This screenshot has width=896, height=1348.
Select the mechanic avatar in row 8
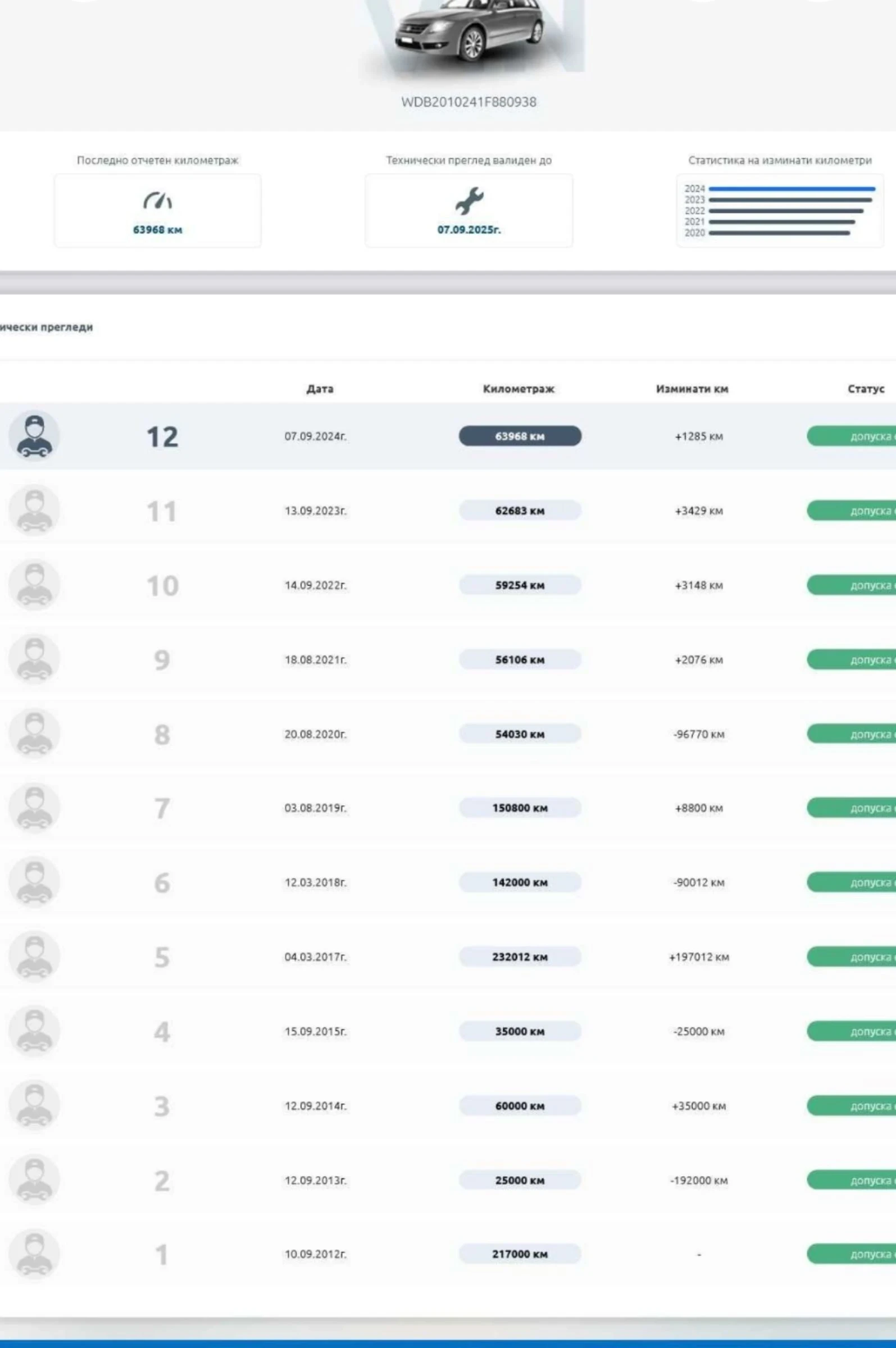(x=34, y=734)
